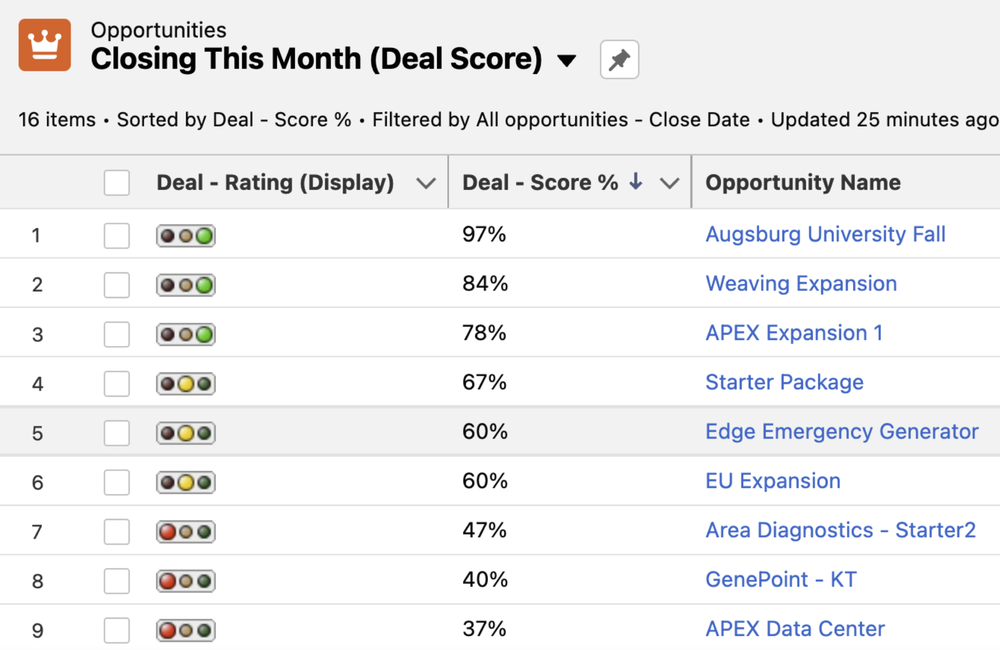Sort by the Opportunity Name column header
Viewport: 1000px width, 650px height.
pos(803,182)
